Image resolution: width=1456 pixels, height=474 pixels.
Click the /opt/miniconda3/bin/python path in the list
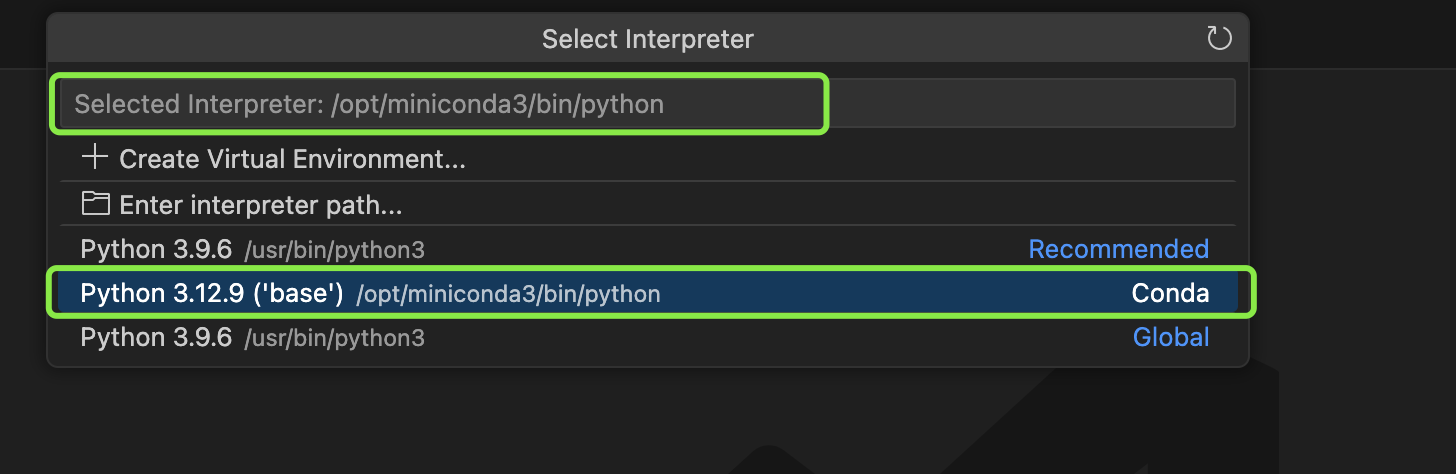508,294
